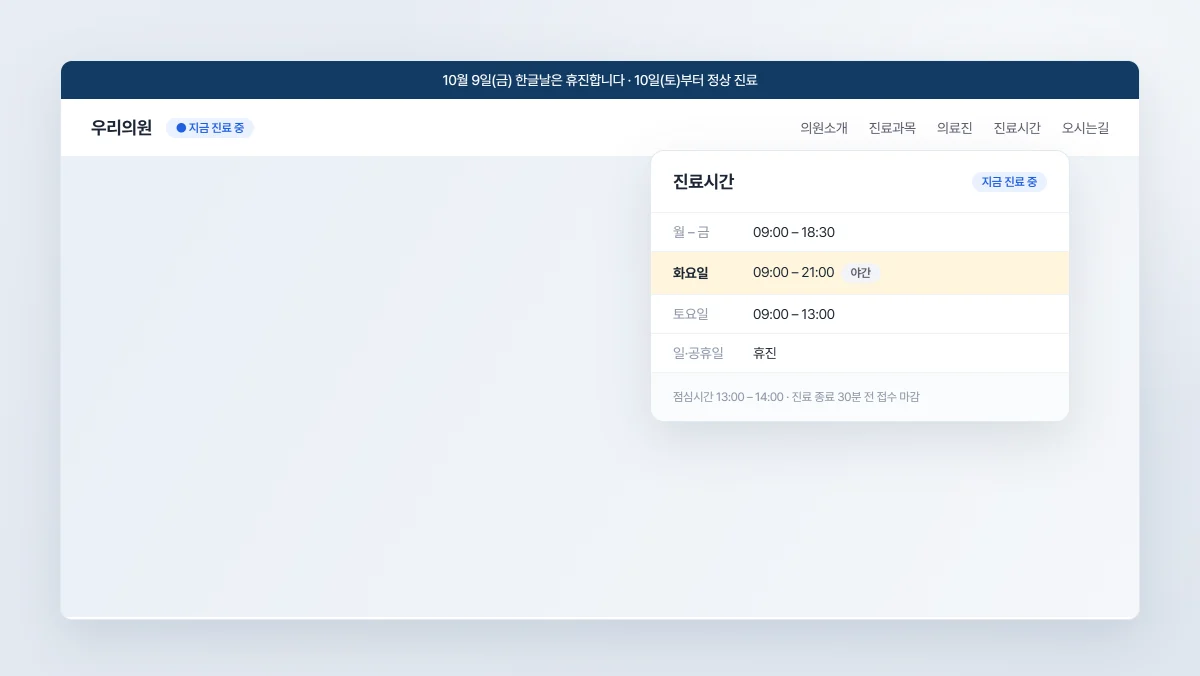Select the 월 – 금 row label
The height and width of the screenshot is (676, 1200).
click(691, 232)
